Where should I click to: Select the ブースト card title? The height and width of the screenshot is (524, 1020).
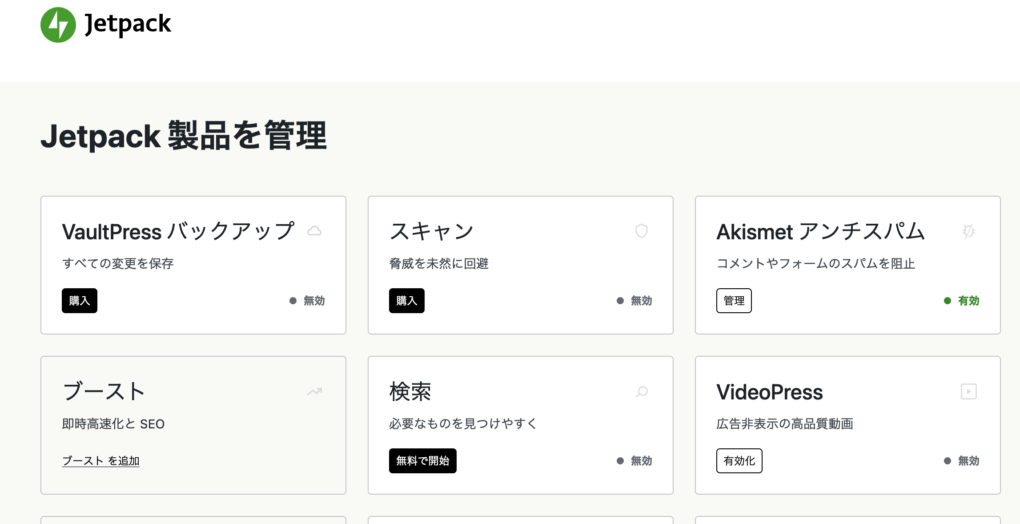tap(104, 392)
